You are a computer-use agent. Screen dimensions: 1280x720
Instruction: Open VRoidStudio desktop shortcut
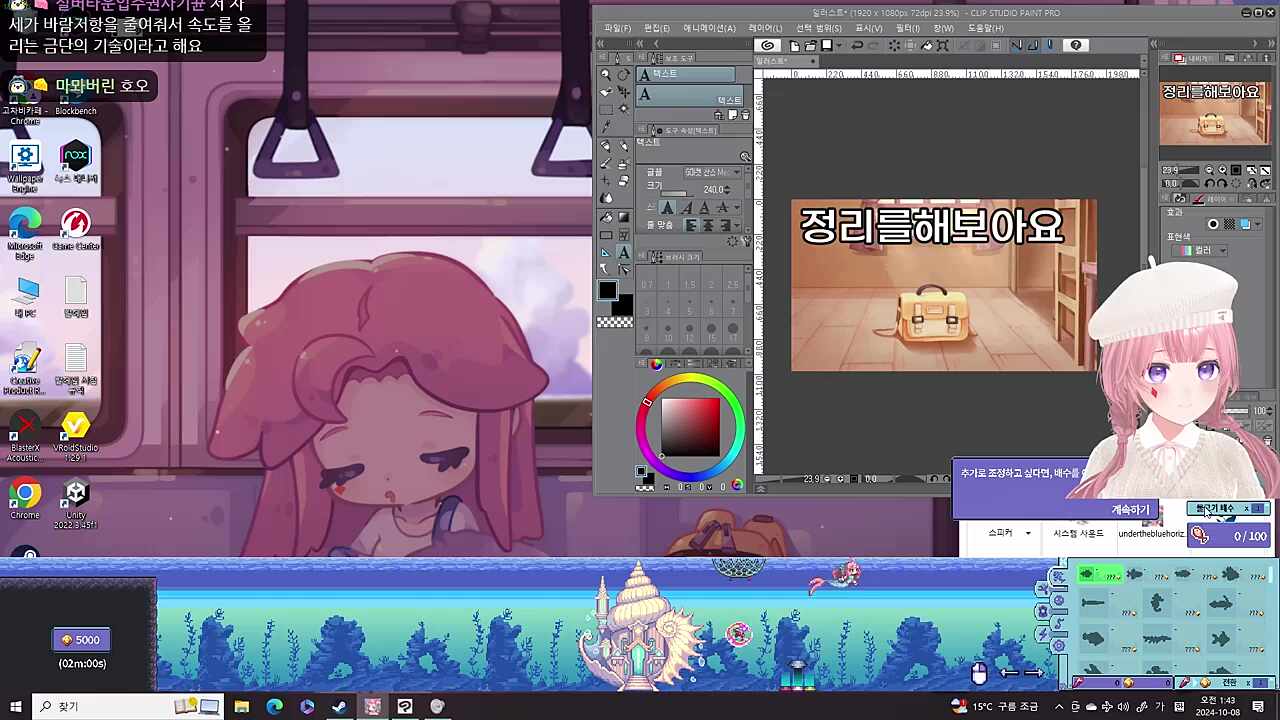coord(76,436)
